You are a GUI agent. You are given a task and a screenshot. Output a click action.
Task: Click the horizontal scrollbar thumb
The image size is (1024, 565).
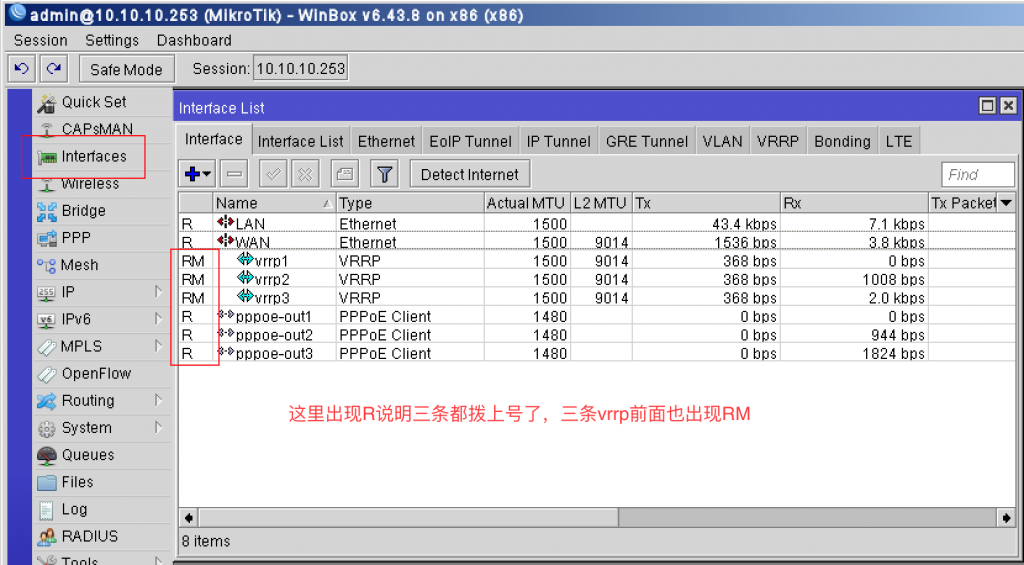point(409,518)
